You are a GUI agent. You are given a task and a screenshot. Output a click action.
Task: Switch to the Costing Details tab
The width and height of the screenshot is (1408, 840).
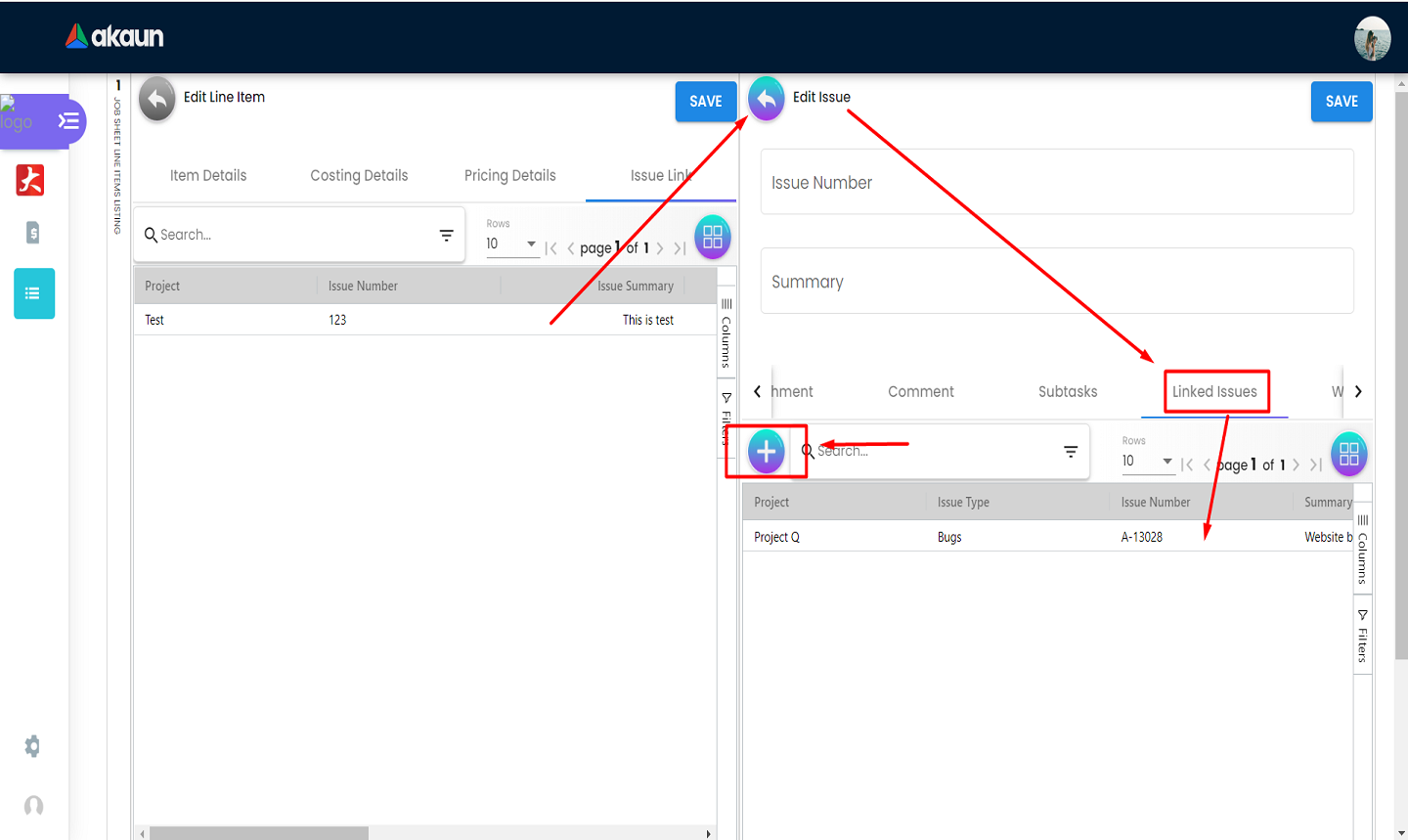[359, 176]
